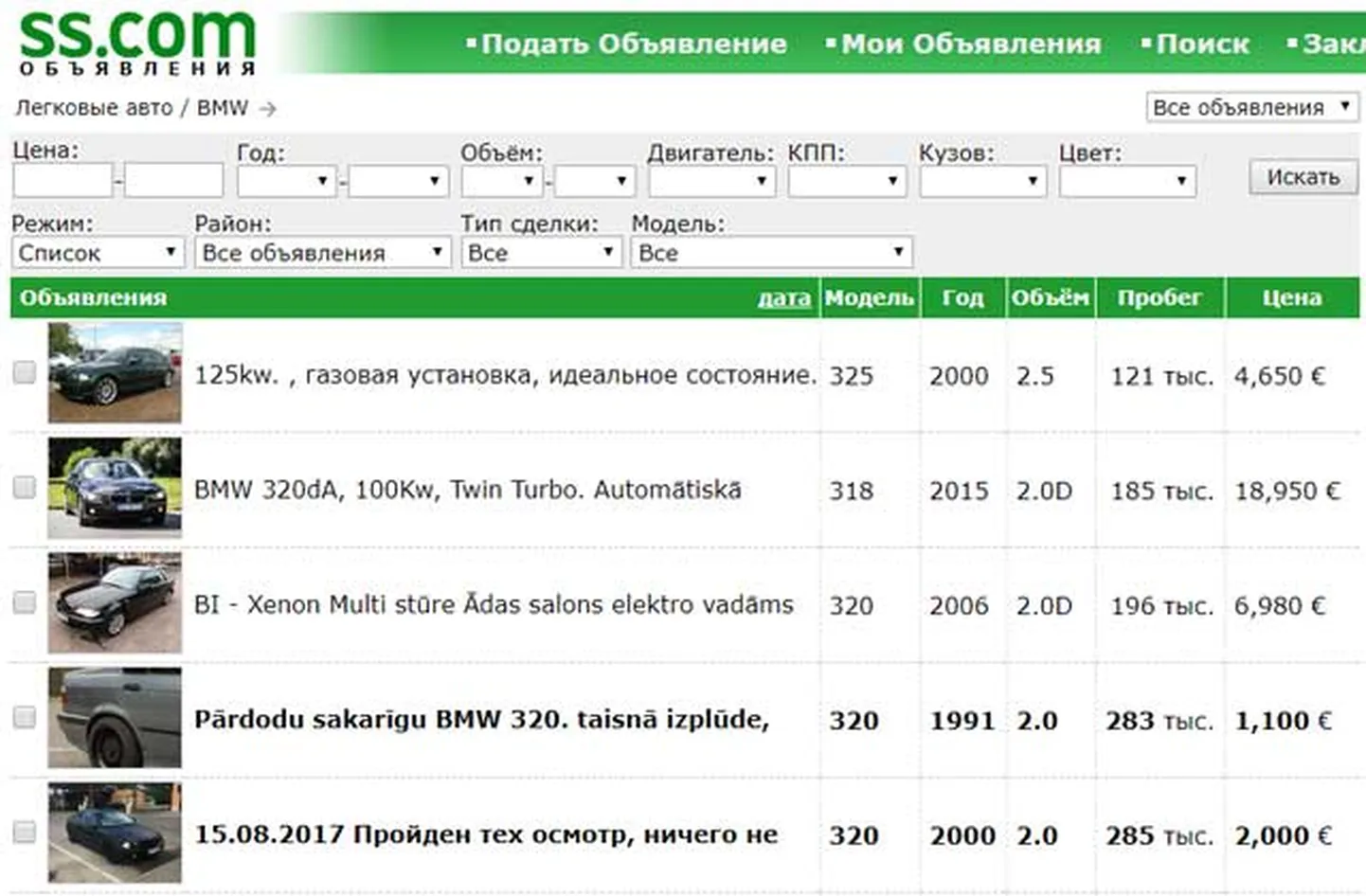Open the 15.08.2017 Пройден тех осмотр listing title
The height and width of the screenshot is (896, 1366).
point(486,834)
